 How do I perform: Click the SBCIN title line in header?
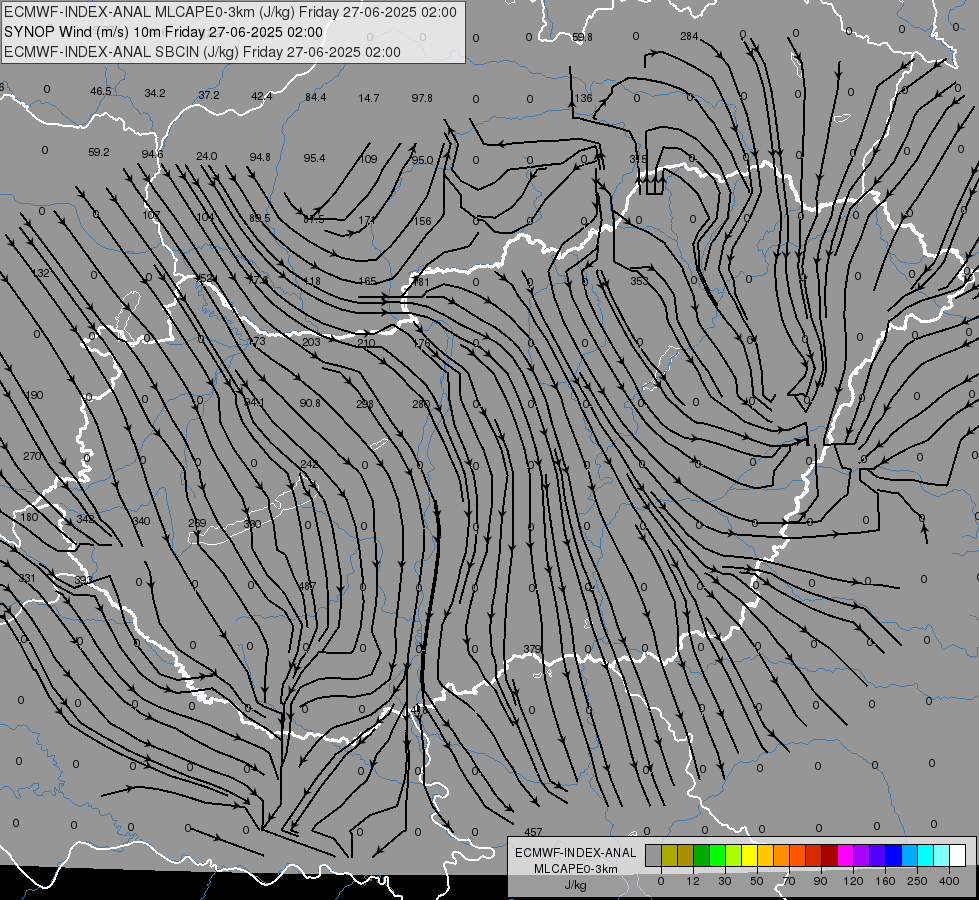(202, 52)
